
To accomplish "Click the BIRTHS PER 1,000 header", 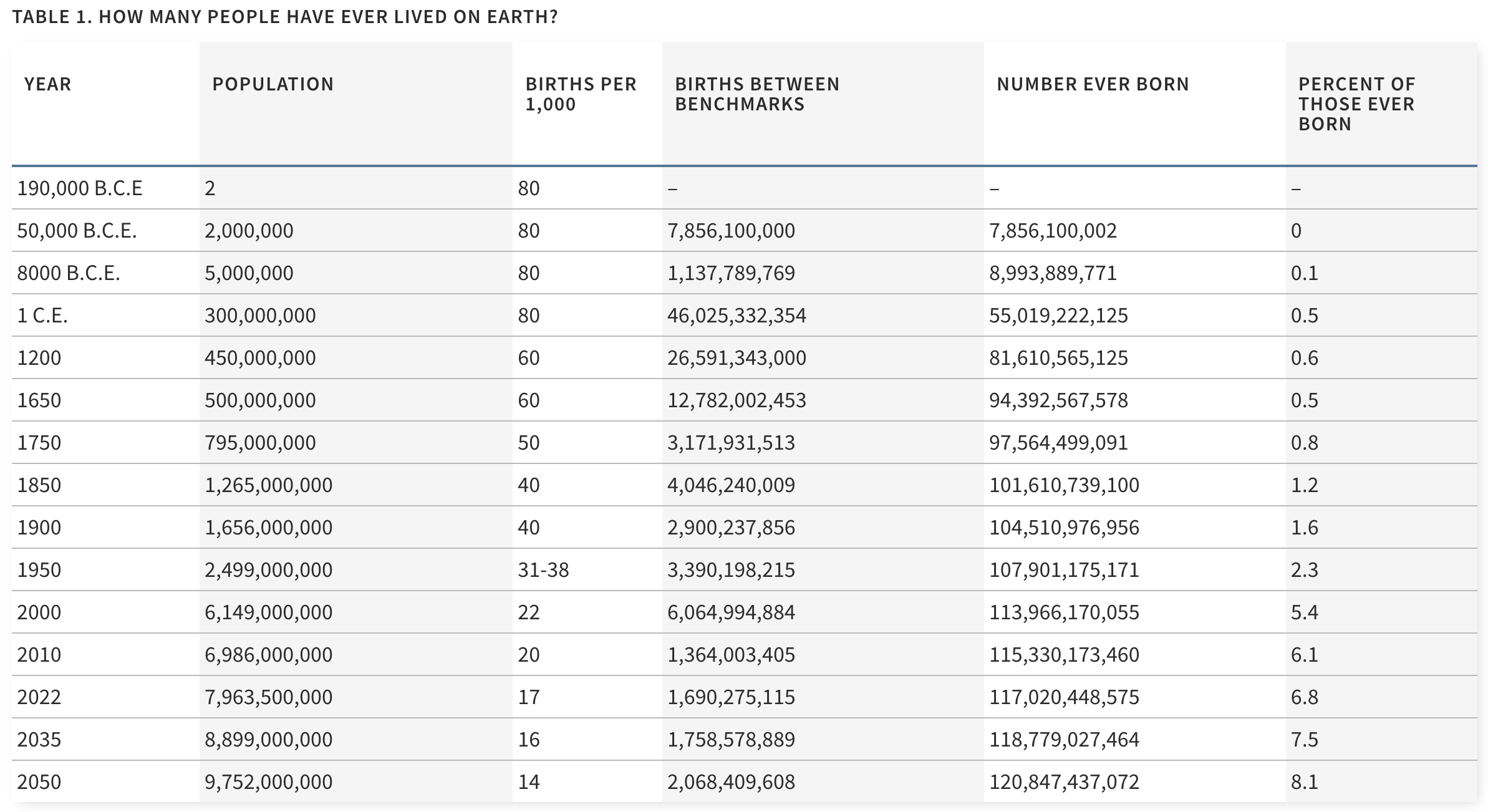I will [581, 94].
